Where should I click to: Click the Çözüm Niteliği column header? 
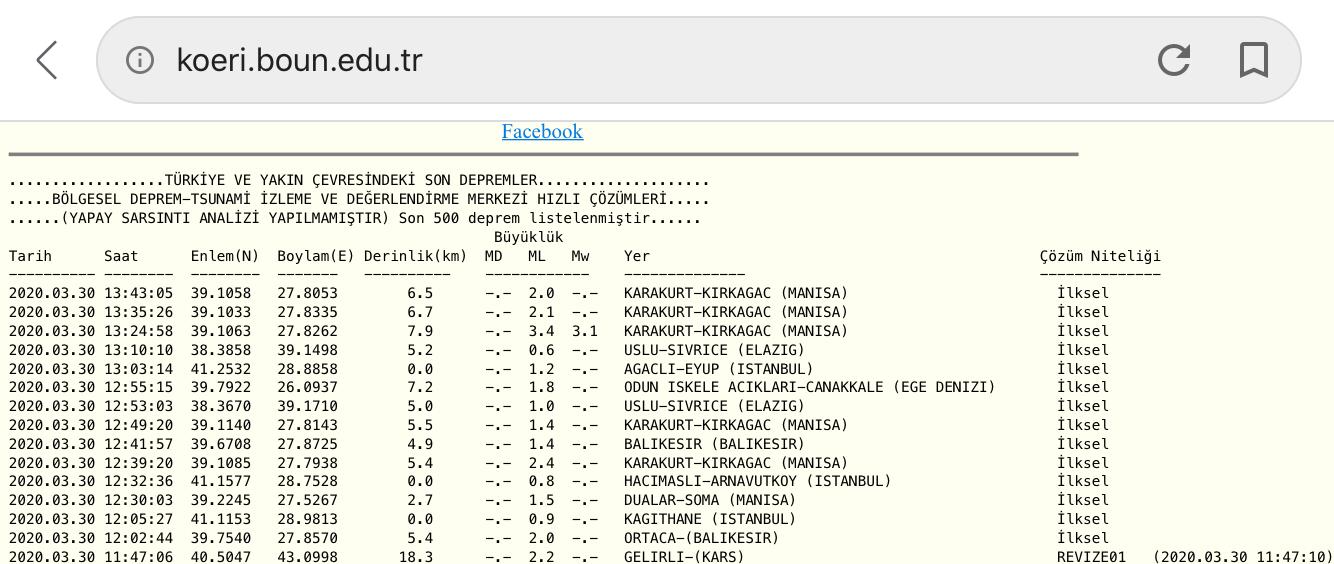1100,256
